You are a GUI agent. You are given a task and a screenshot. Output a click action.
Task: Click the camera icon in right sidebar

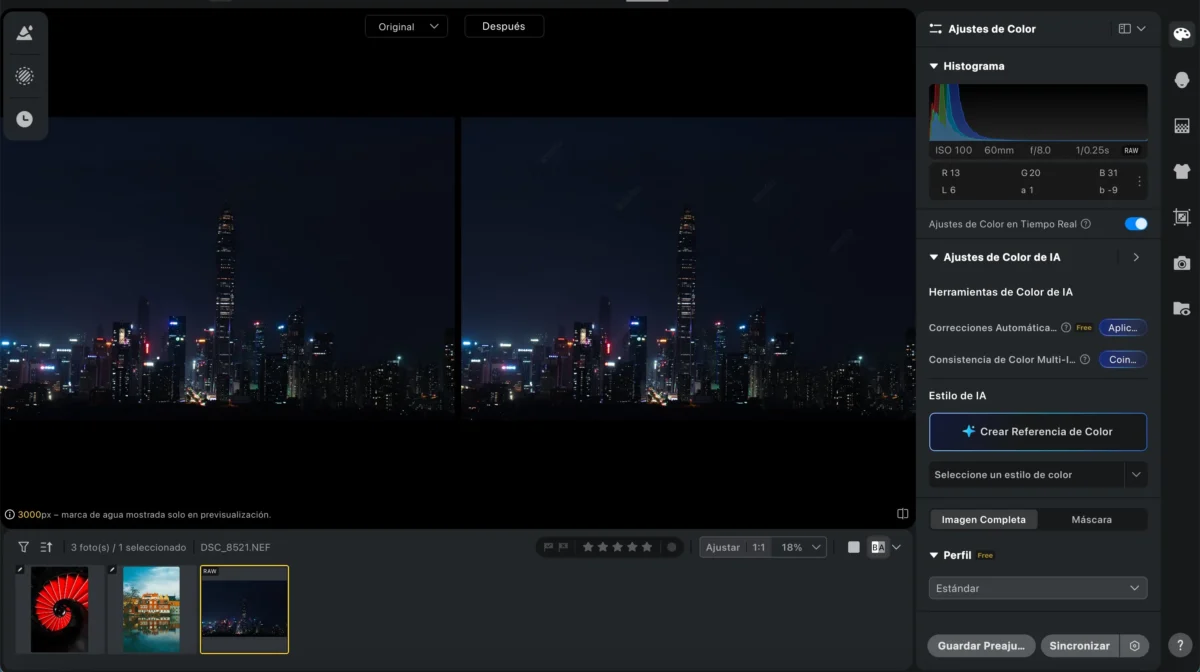[x=1182, y=263]
